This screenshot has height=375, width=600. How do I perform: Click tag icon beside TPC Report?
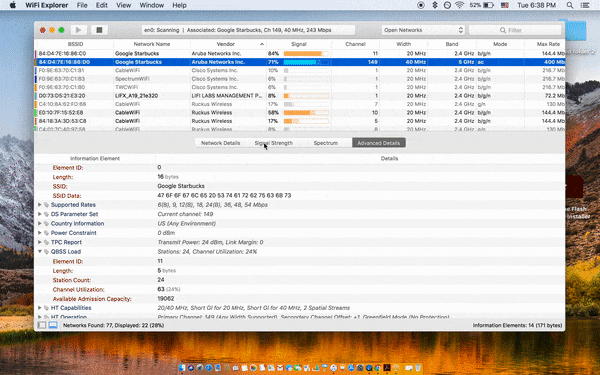[x=46, y=242]
